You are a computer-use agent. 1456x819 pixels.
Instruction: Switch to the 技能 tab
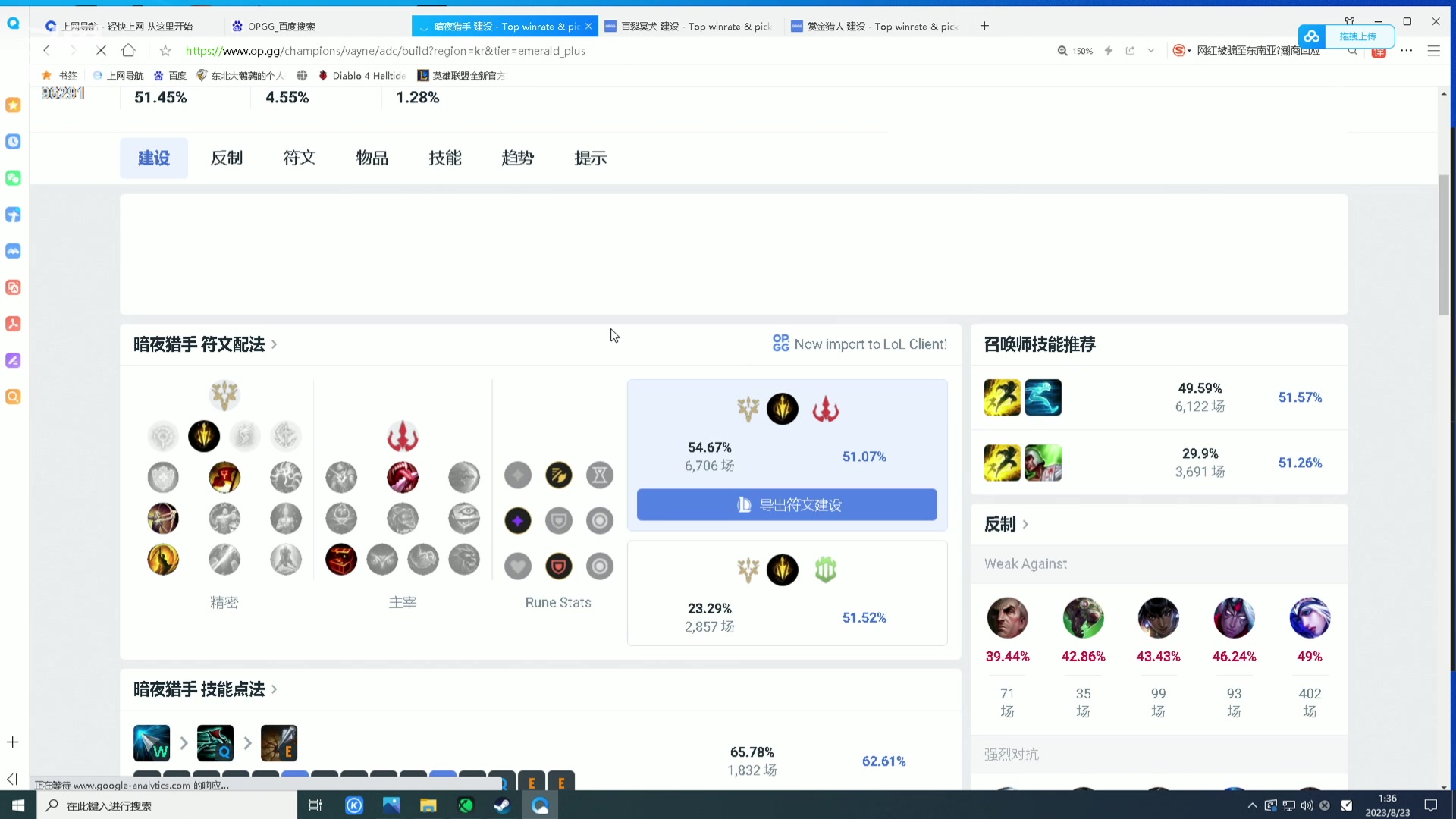point(445,158)
